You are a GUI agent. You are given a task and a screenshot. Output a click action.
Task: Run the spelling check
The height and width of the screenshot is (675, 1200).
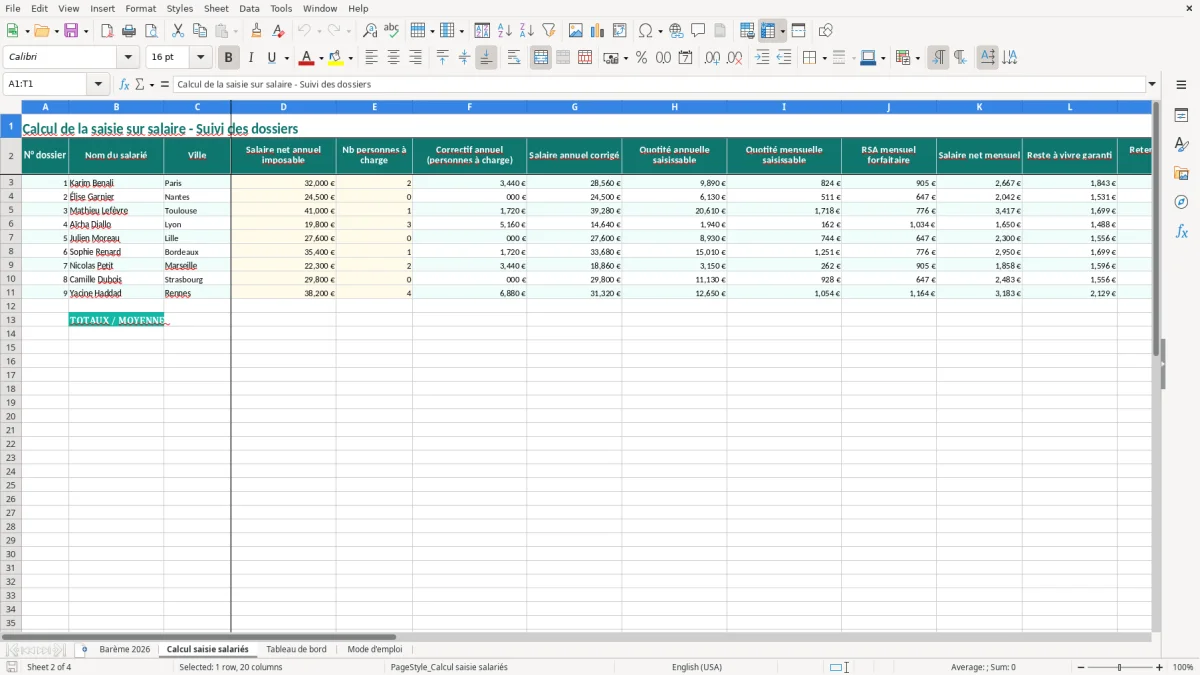click(392, 31)
